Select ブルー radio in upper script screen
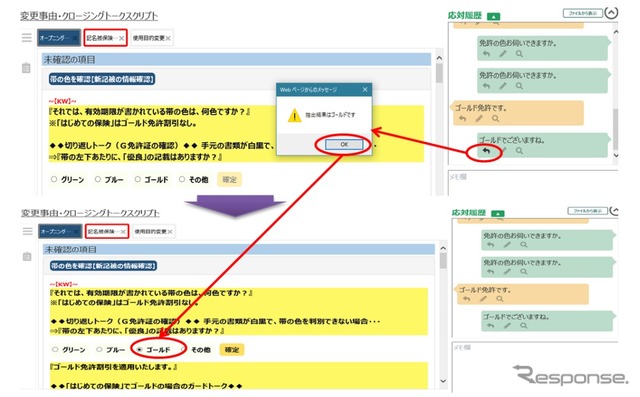The width and height of the screenshot is (640, 397). coord(98,179)
